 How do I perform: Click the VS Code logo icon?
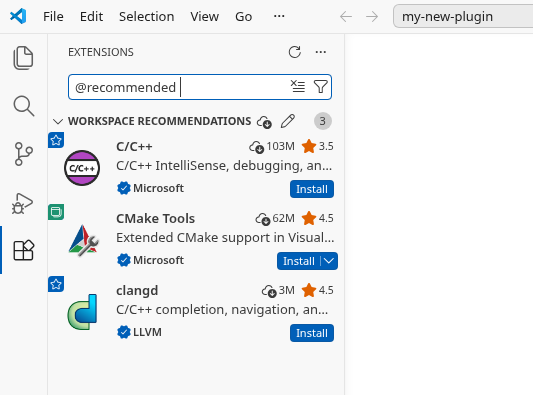pyautogui.click(x=18, y=16)
